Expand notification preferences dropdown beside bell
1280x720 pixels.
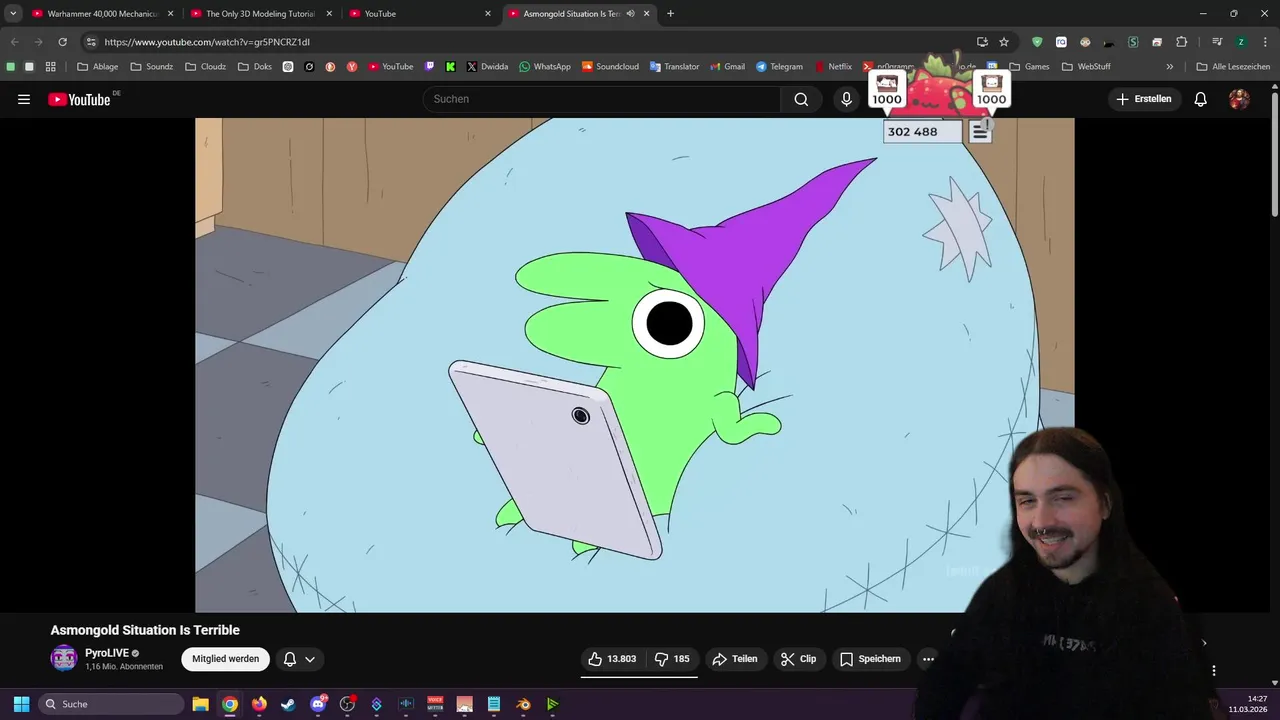[310, 659]
